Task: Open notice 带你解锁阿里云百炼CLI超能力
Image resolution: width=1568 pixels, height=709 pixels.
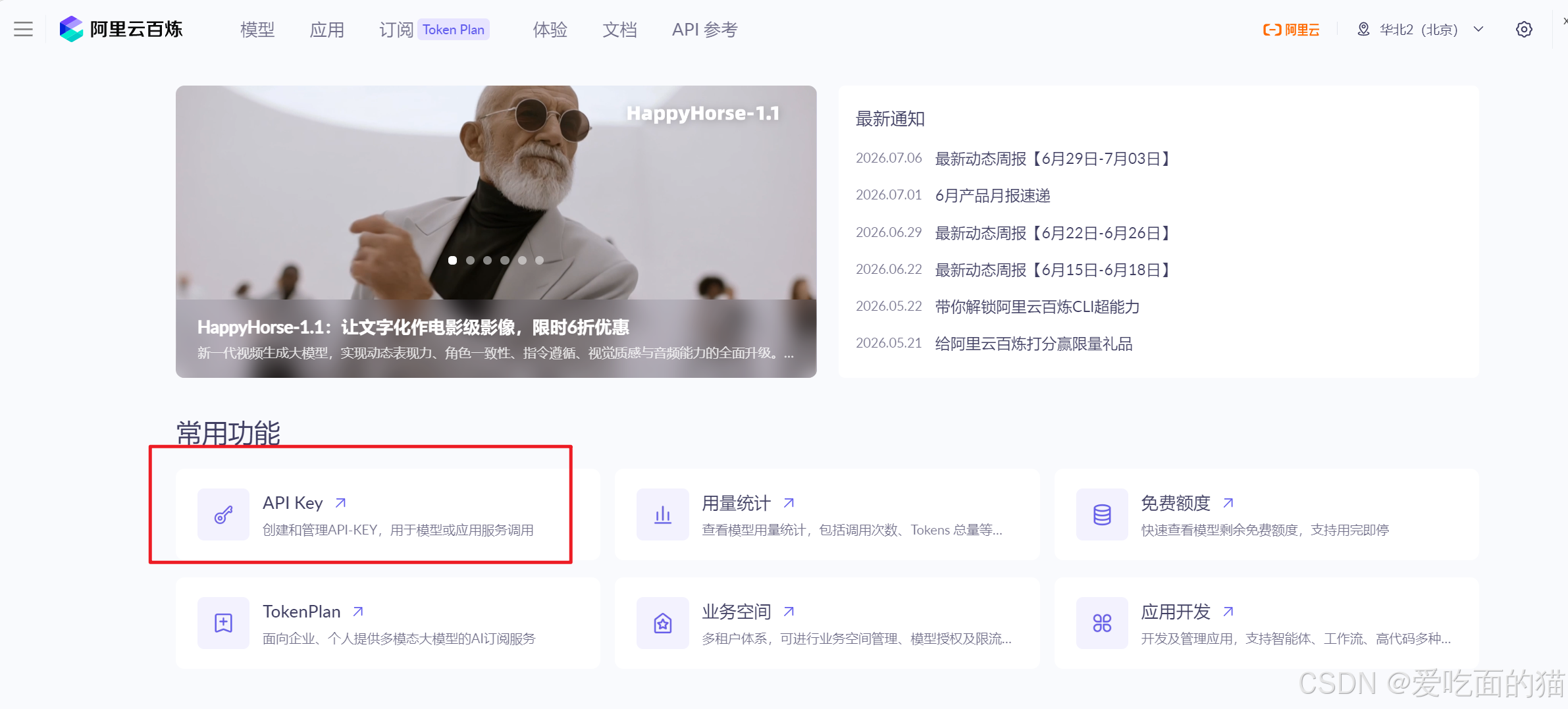Action: [1037, 307]
